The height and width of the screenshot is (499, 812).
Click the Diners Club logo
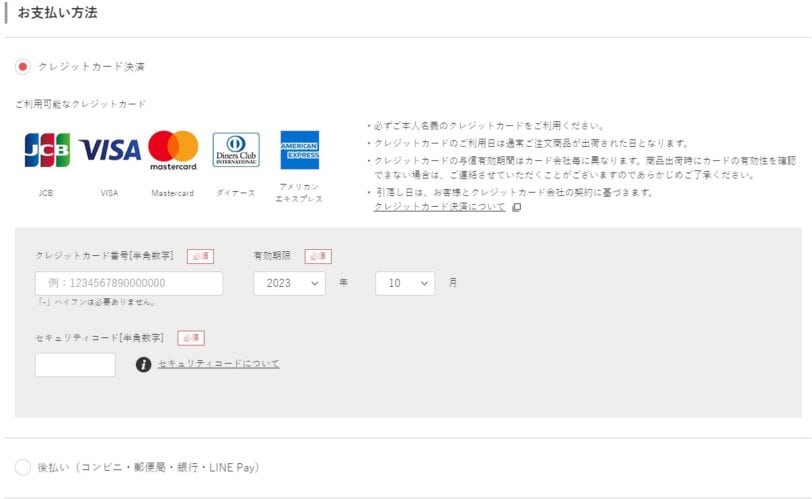(236, 150)
